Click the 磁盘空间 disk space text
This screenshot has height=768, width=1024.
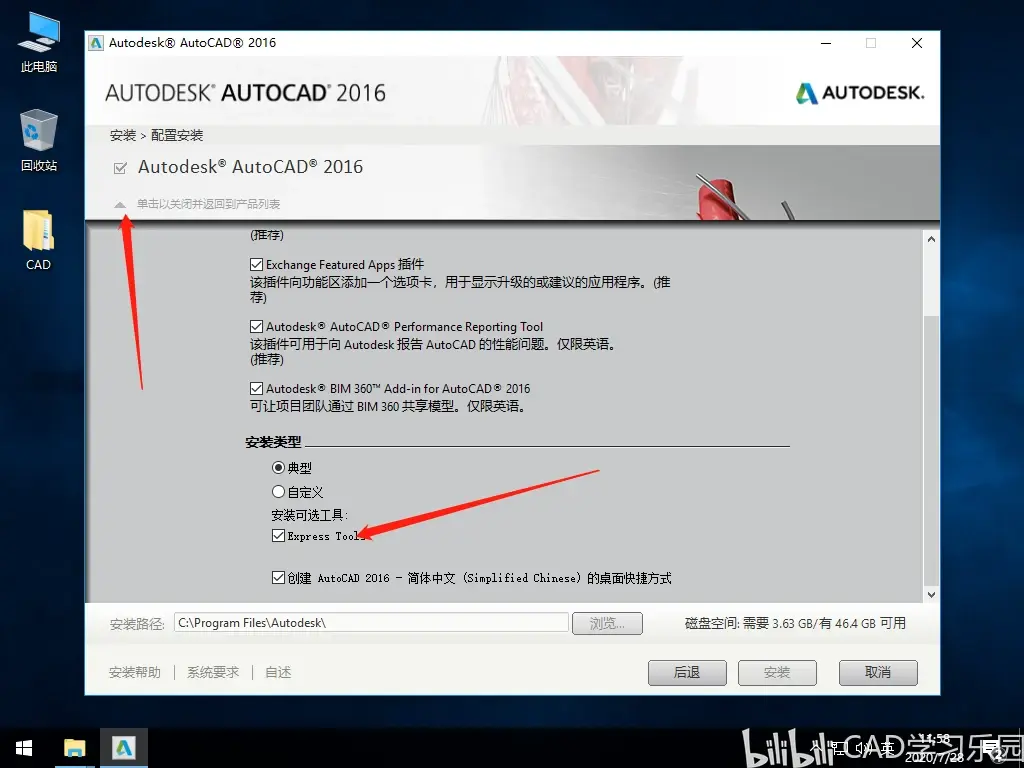[795, 623]
